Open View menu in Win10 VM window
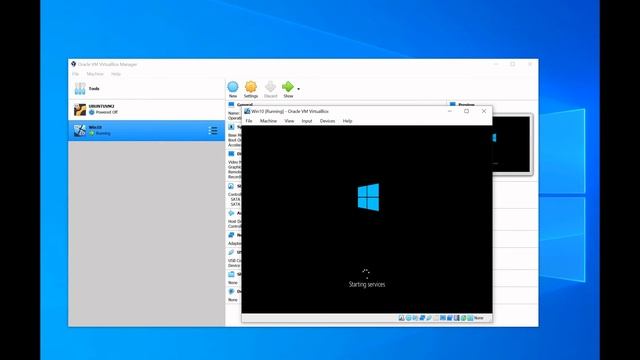The image size is (640, 360). coord(289,121)
